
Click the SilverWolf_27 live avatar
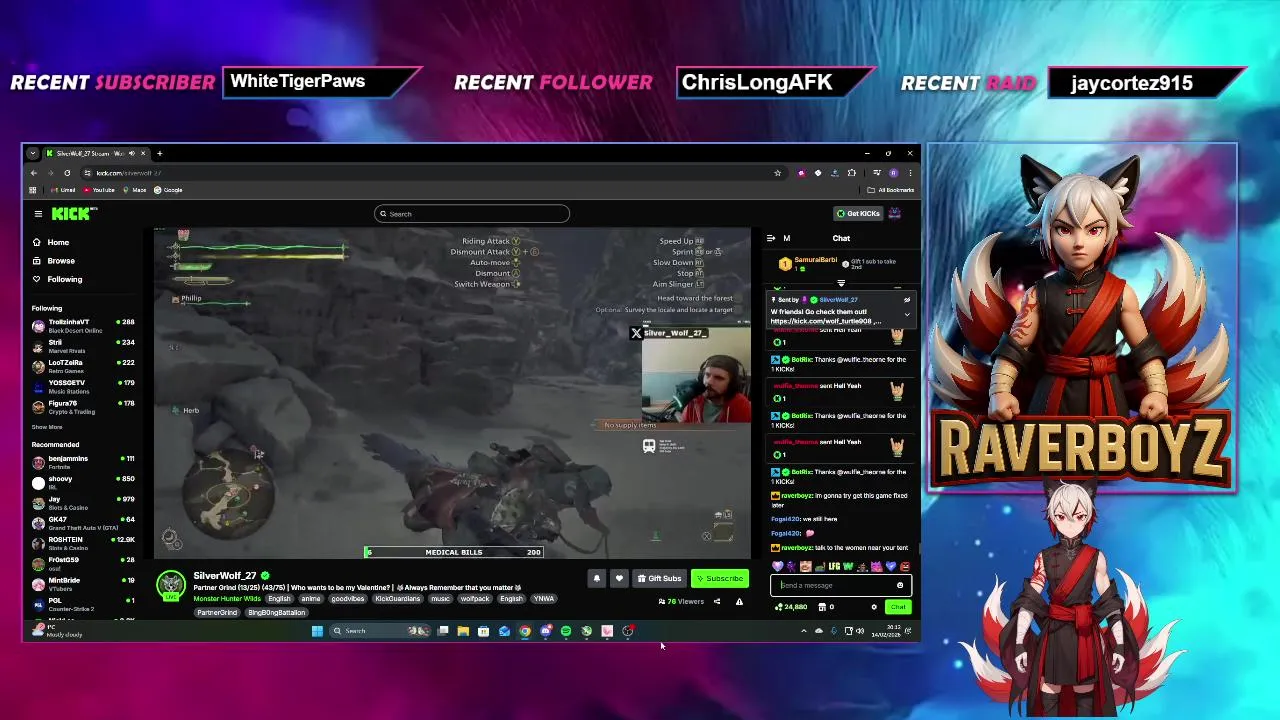pos(171,586)
